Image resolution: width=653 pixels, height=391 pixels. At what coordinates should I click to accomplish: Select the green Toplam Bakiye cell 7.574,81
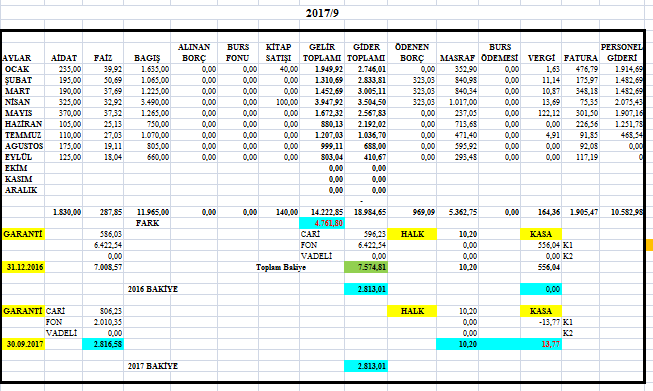[x=366, y=267]
